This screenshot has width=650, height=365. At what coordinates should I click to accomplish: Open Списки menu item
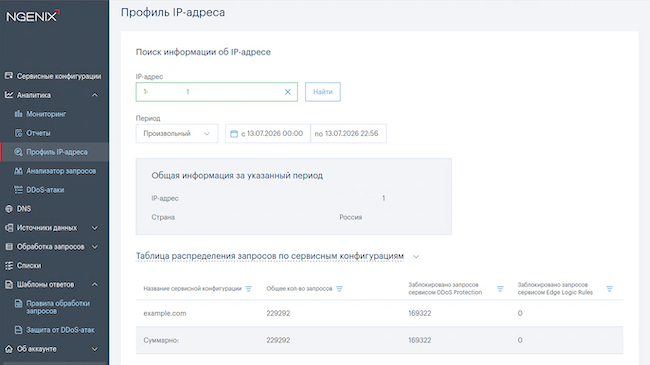tap(29, 265)
